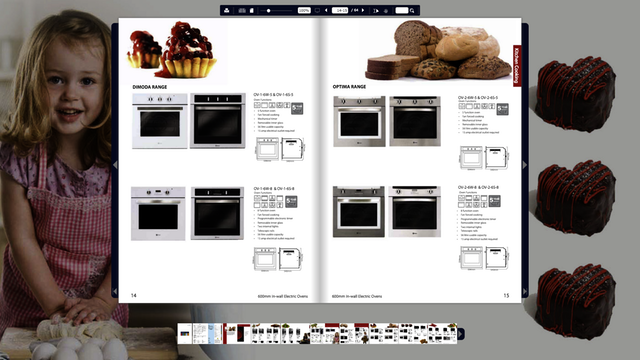Open the second thumbnail with blue column
Screen dimensions: 640x360
point(207,333)
